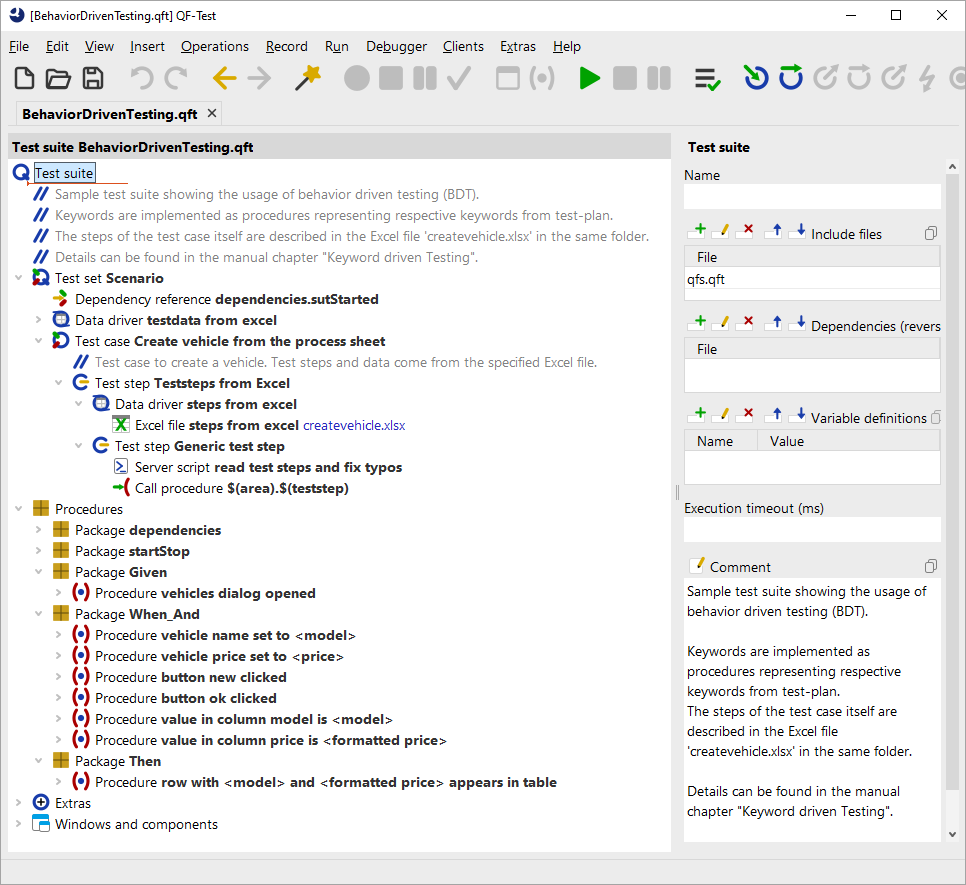Open the Debugger menu
Image resolution: width=966 pixels, height=885 pixels.
click(x=396, y=46)
